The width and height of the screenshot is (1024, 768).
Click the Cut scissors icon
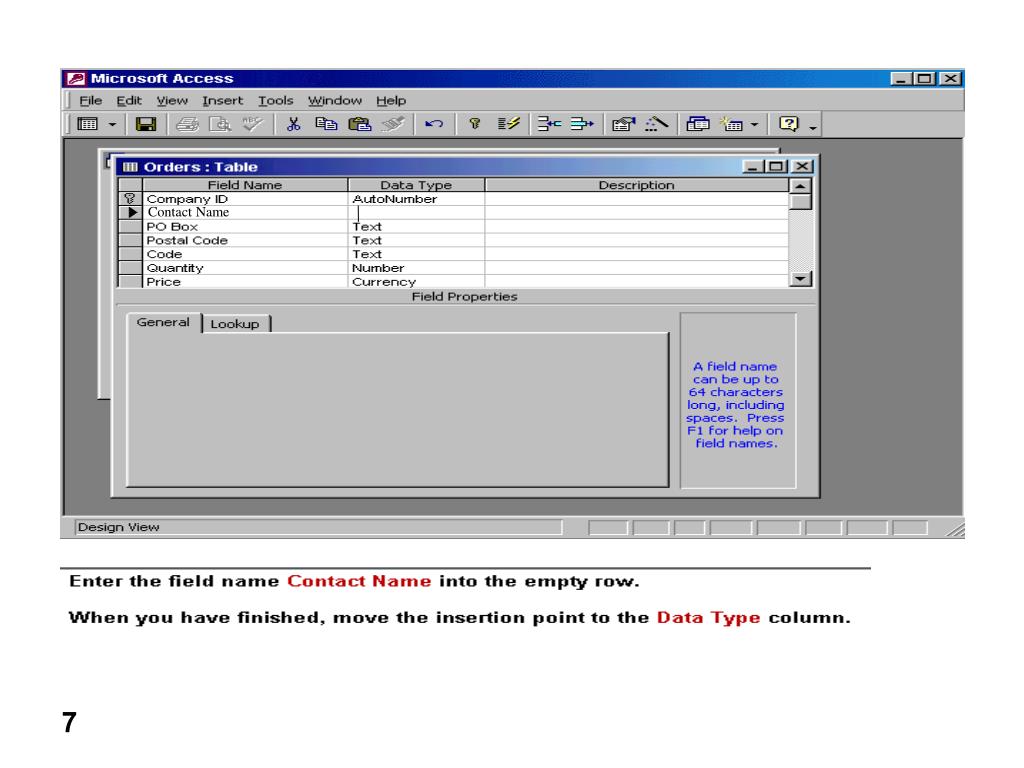pyautogui.click(x=293, y=123)
